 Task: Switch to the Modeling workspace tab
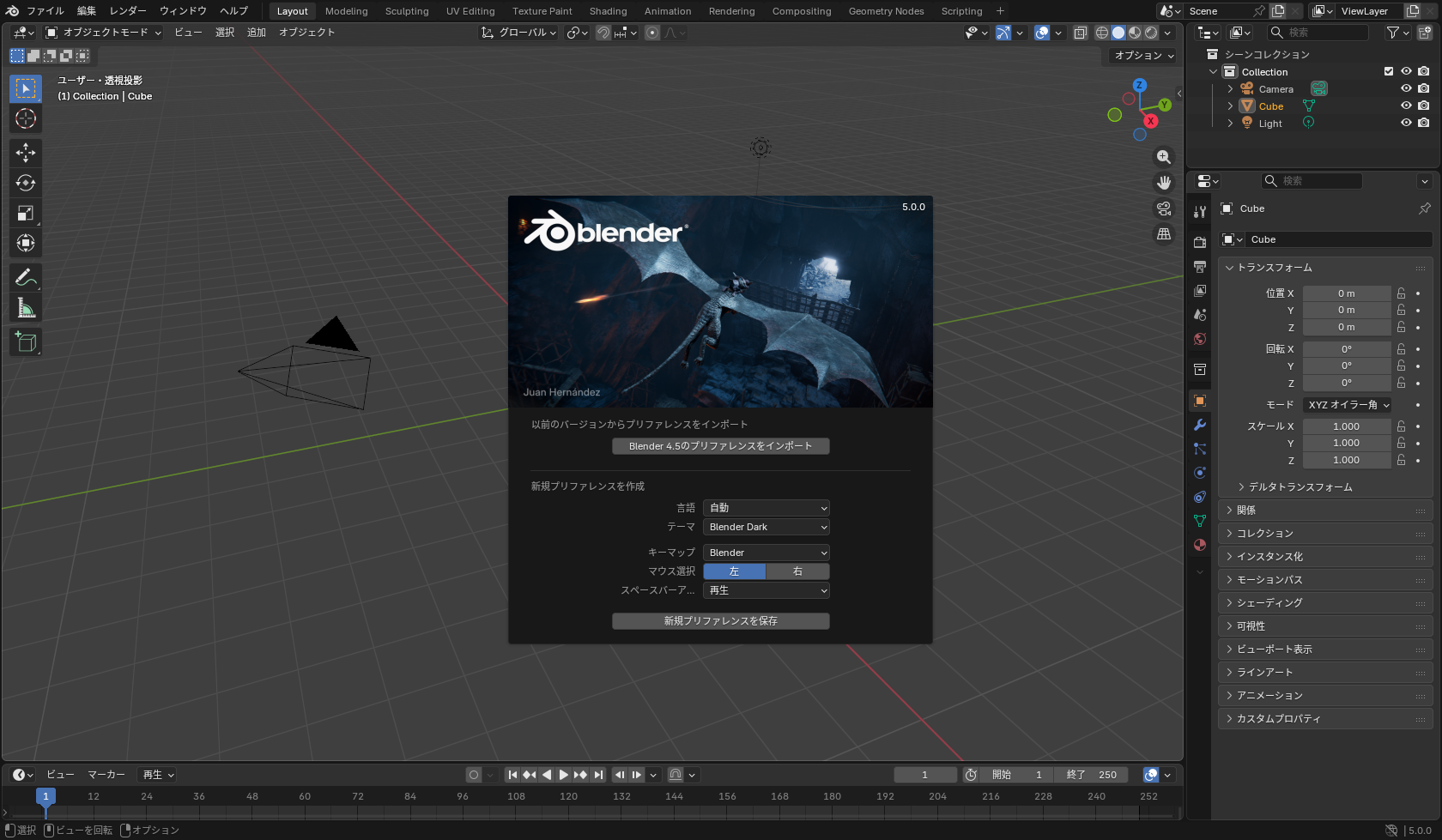346,11
